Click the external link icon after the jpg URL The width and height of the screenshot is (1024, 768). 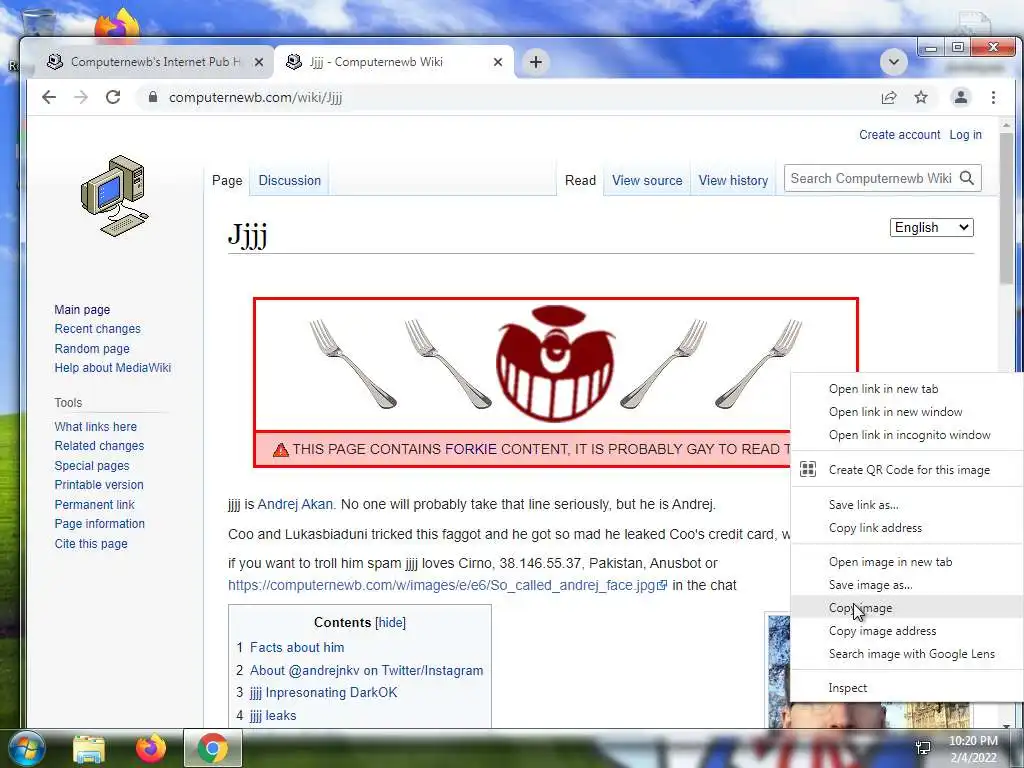tap(662, 585)
